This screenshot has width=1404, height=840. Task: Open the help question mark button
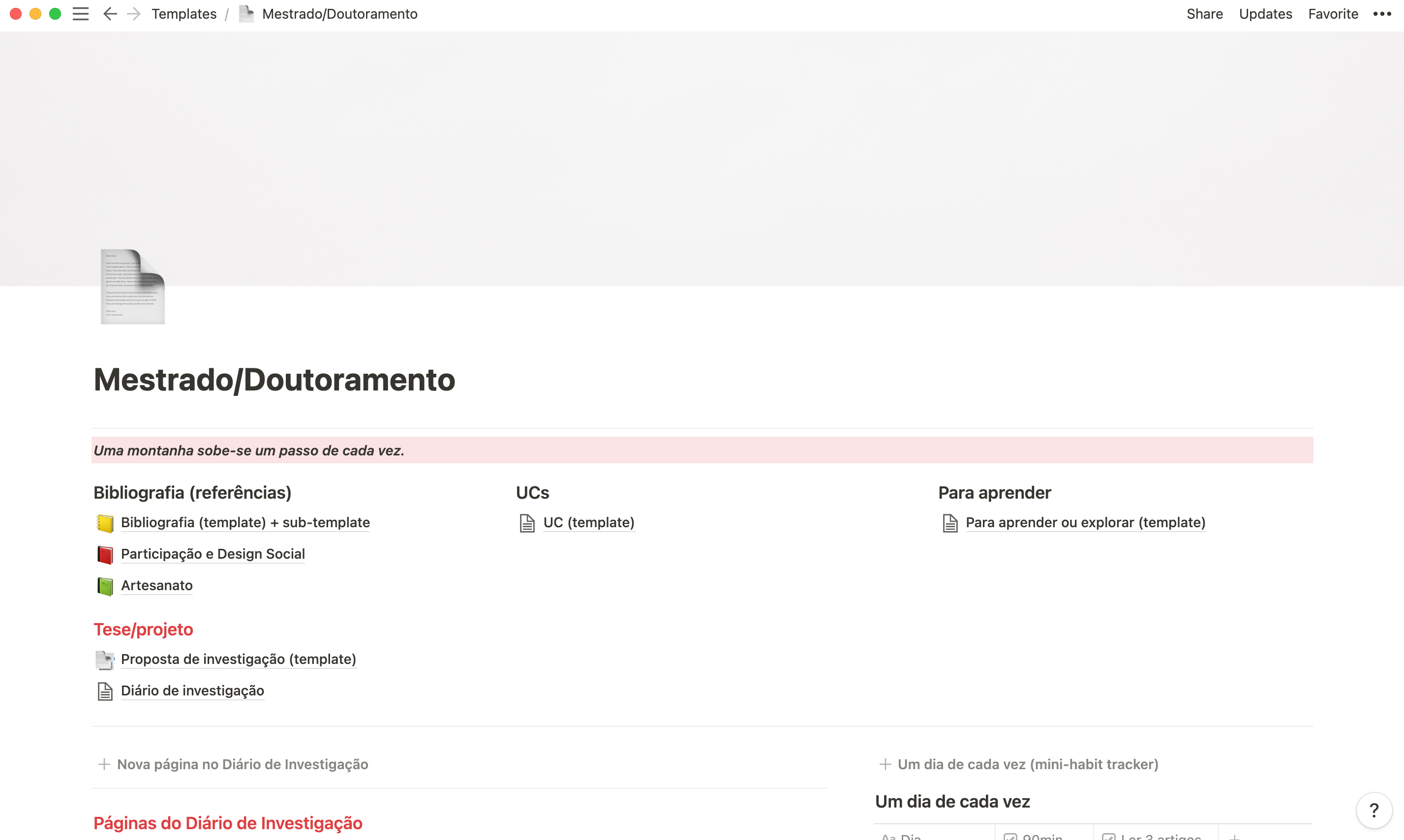[1373, 810]
